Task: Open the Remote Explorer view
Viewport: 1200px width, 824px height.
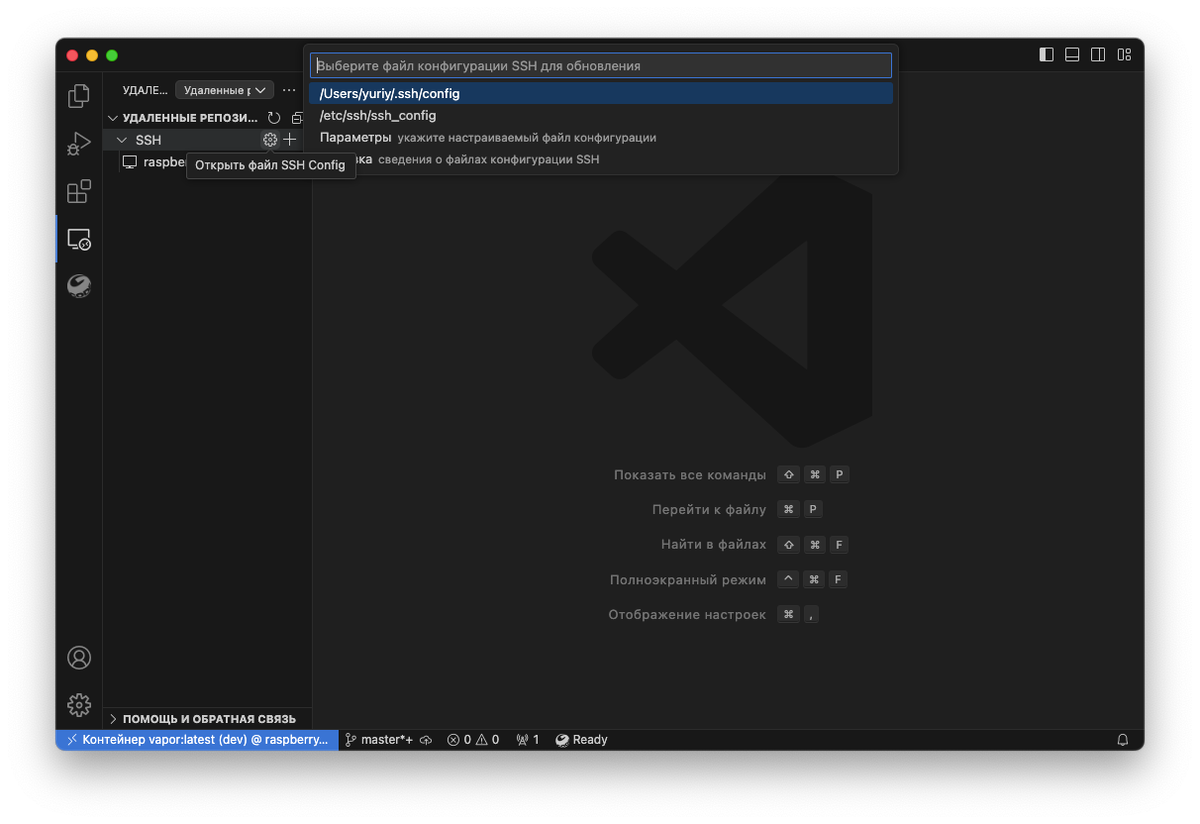Action: pyautogui.click(x=79, y=239)
